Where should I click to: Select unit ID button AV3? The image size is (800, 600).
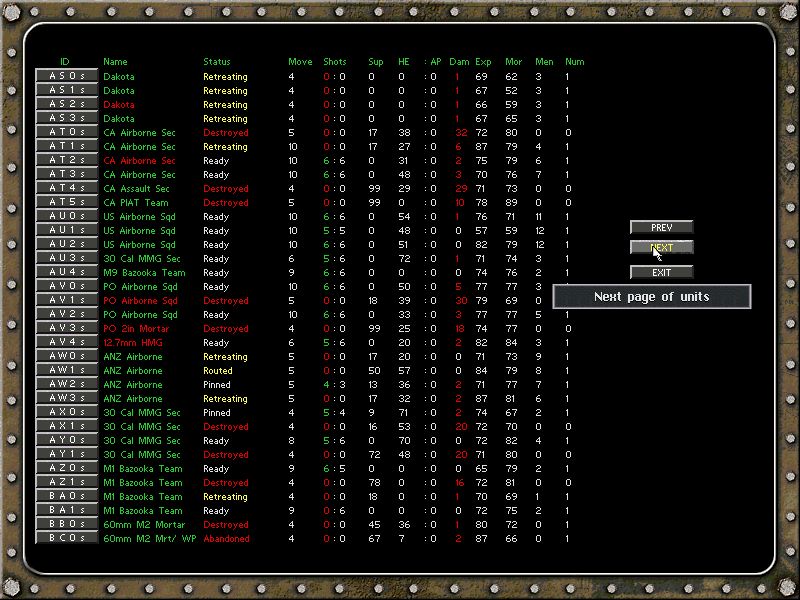(66, 329)
